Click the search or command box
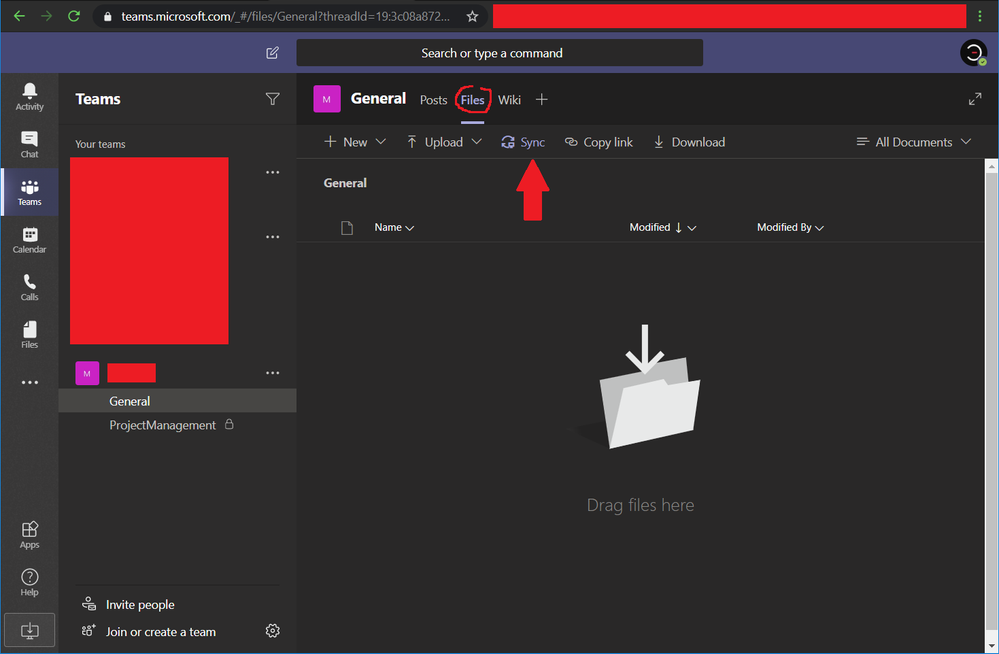Viewport: 999px width, 654px height. [x=500, y=53]
